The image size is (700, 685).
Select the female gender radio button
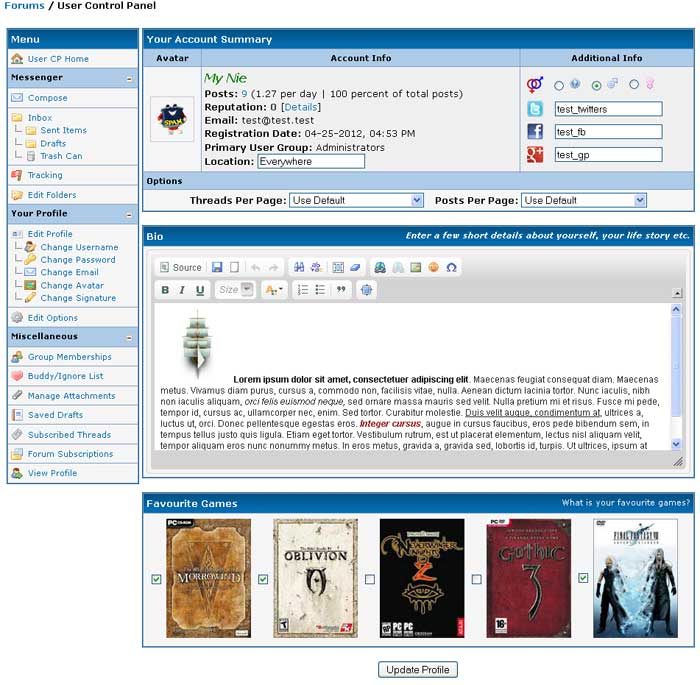[634, 85]
